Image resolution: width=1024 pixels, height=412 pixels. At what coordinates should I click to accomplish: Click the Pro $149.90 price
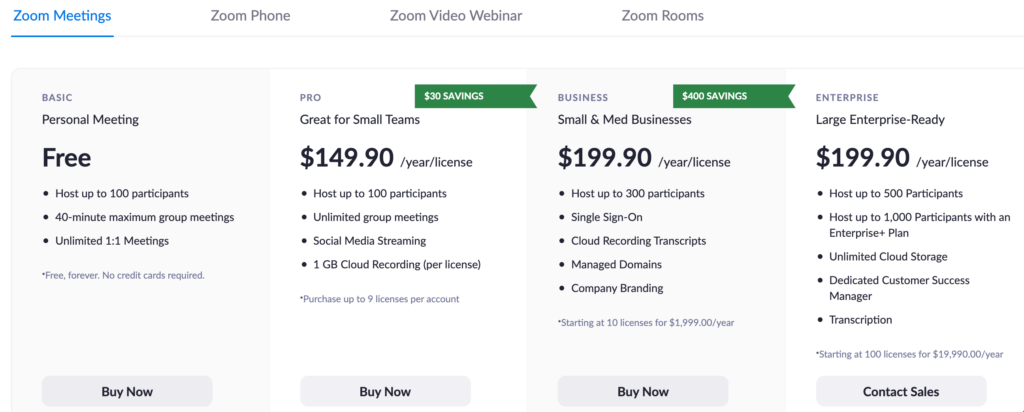(x=347, y=157)
